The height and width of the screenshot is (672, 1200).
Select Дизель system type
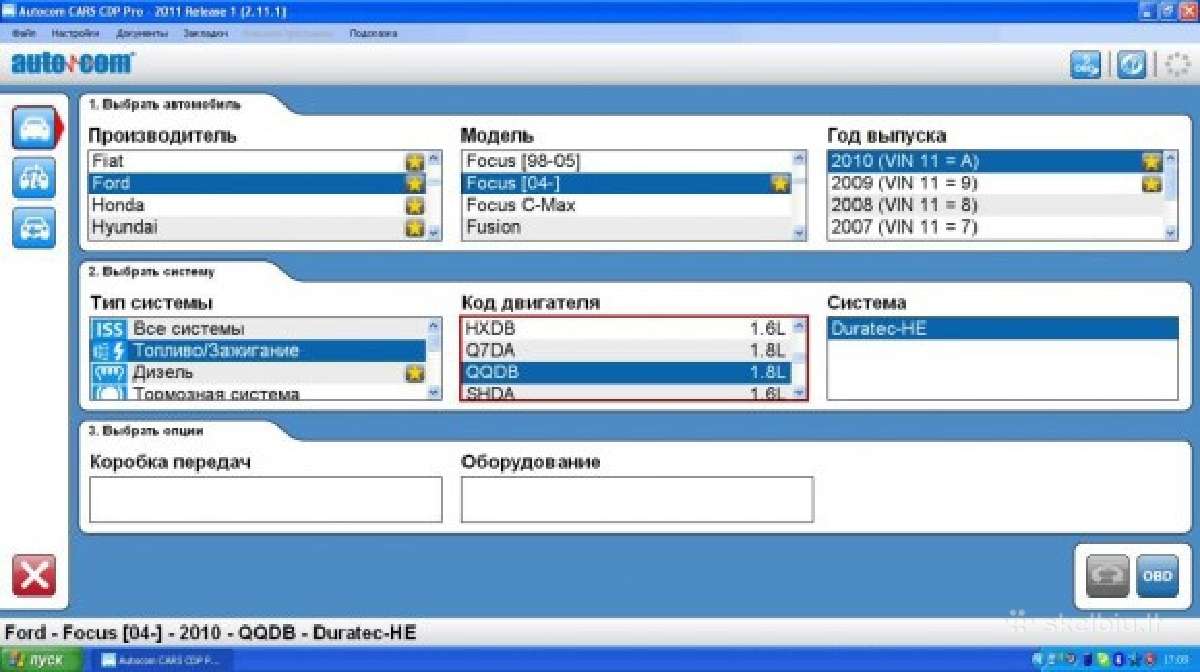pyautogui.click(x=258, y=373)
